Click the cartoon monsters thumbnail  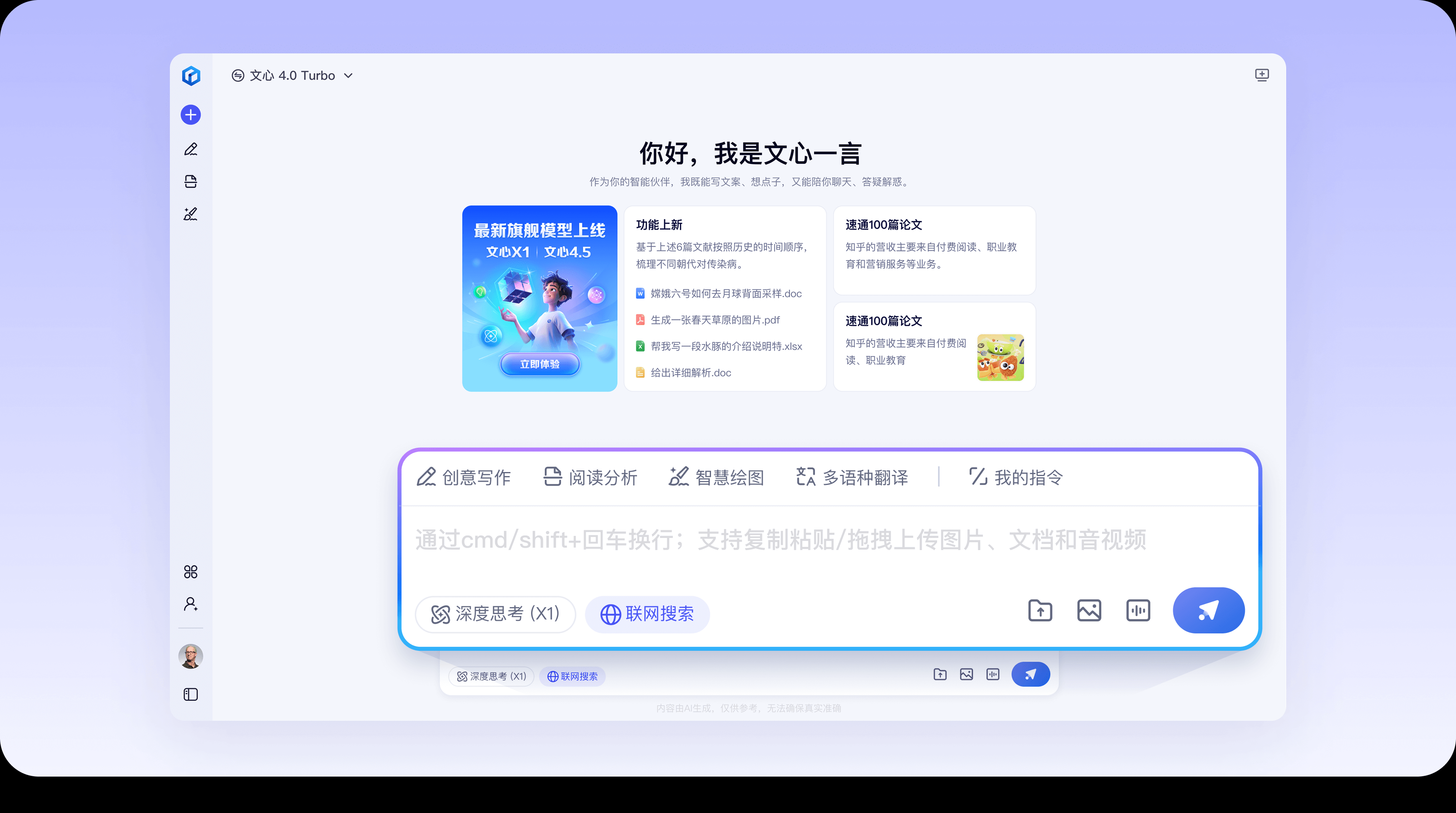(1001, 357)
